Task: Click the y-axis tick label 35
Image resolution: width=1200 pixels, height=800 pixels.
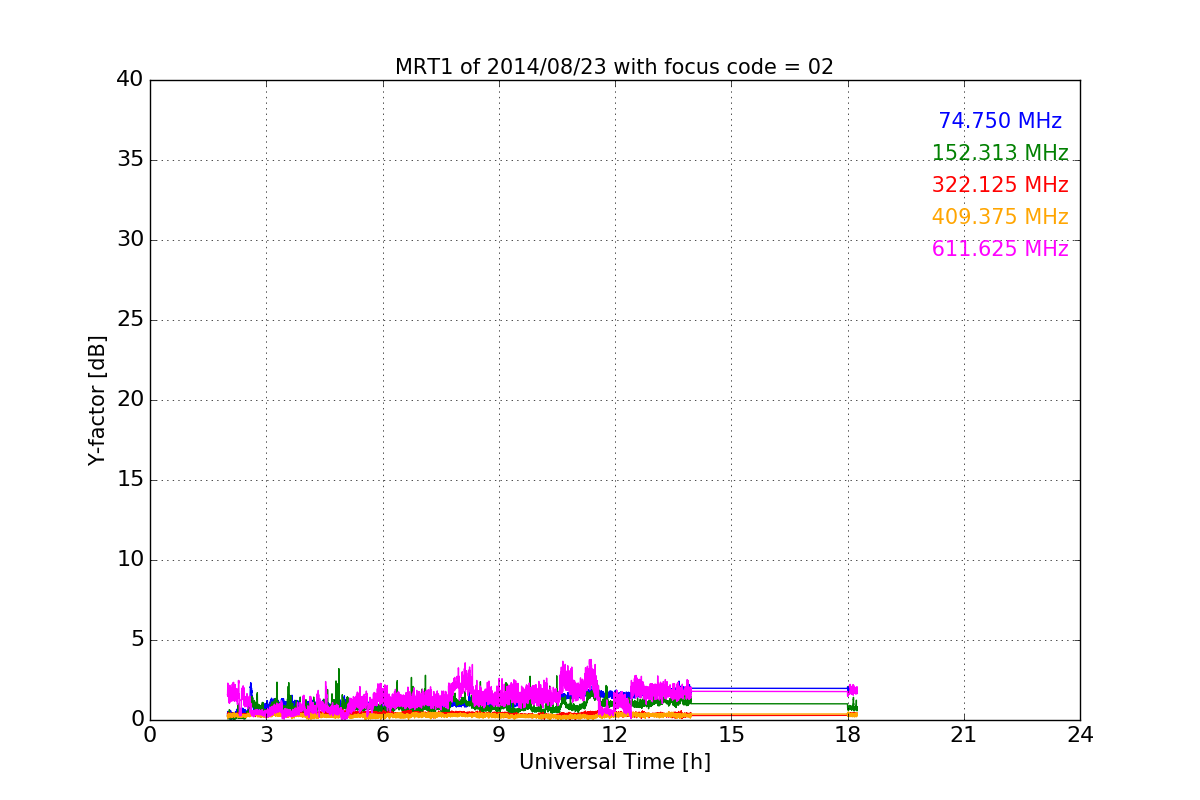Action: tap(130, 160)
